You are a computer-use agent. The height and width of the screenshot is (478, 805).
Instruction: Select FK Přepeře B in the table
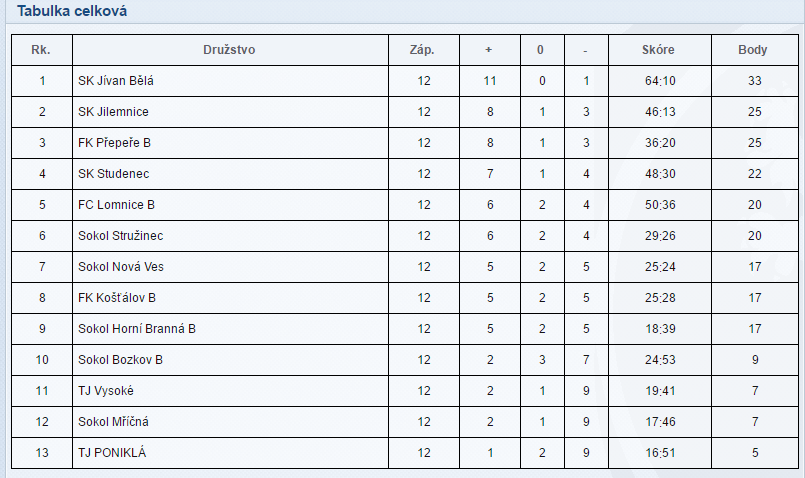tap(114, 143)
